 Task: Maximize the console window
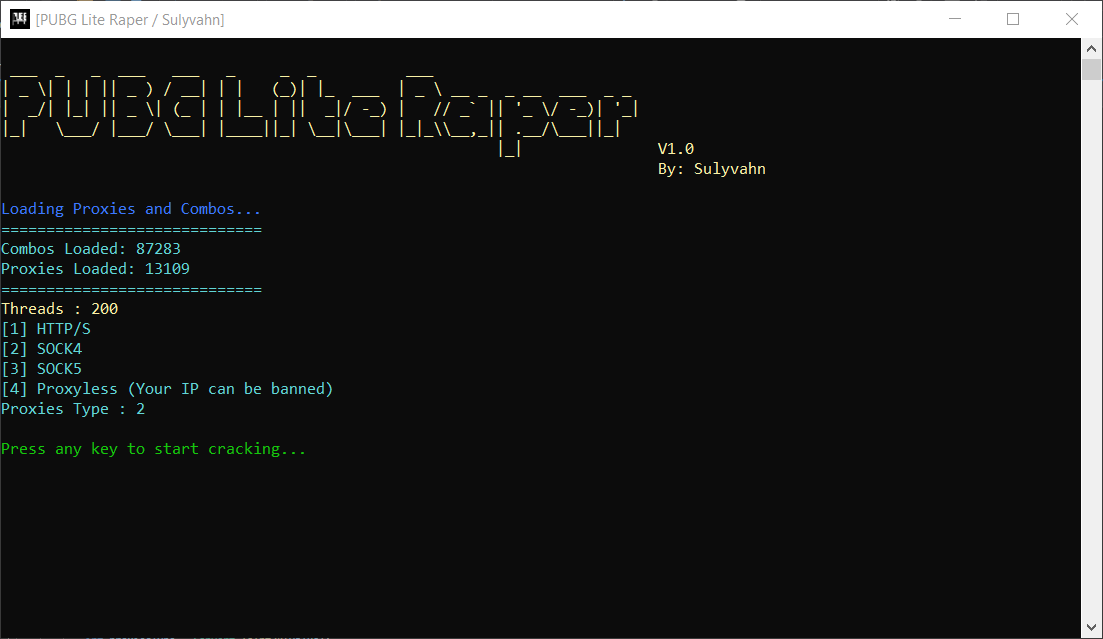tap(1013, 19)
